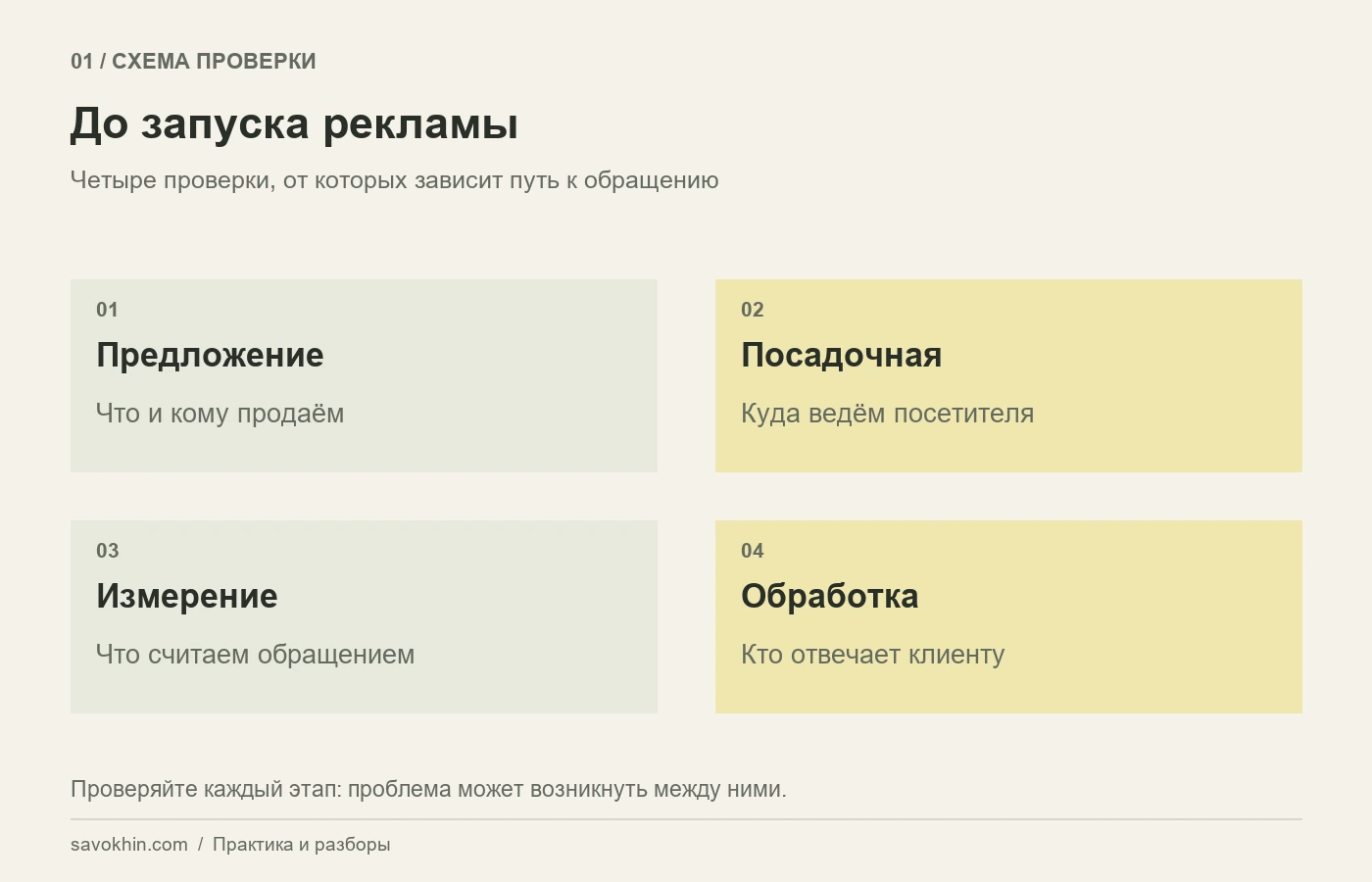This screenshot has height=882, width=1372.
Task: Select the text "Кто отвечает клиенту"
Action: (872, 655)
